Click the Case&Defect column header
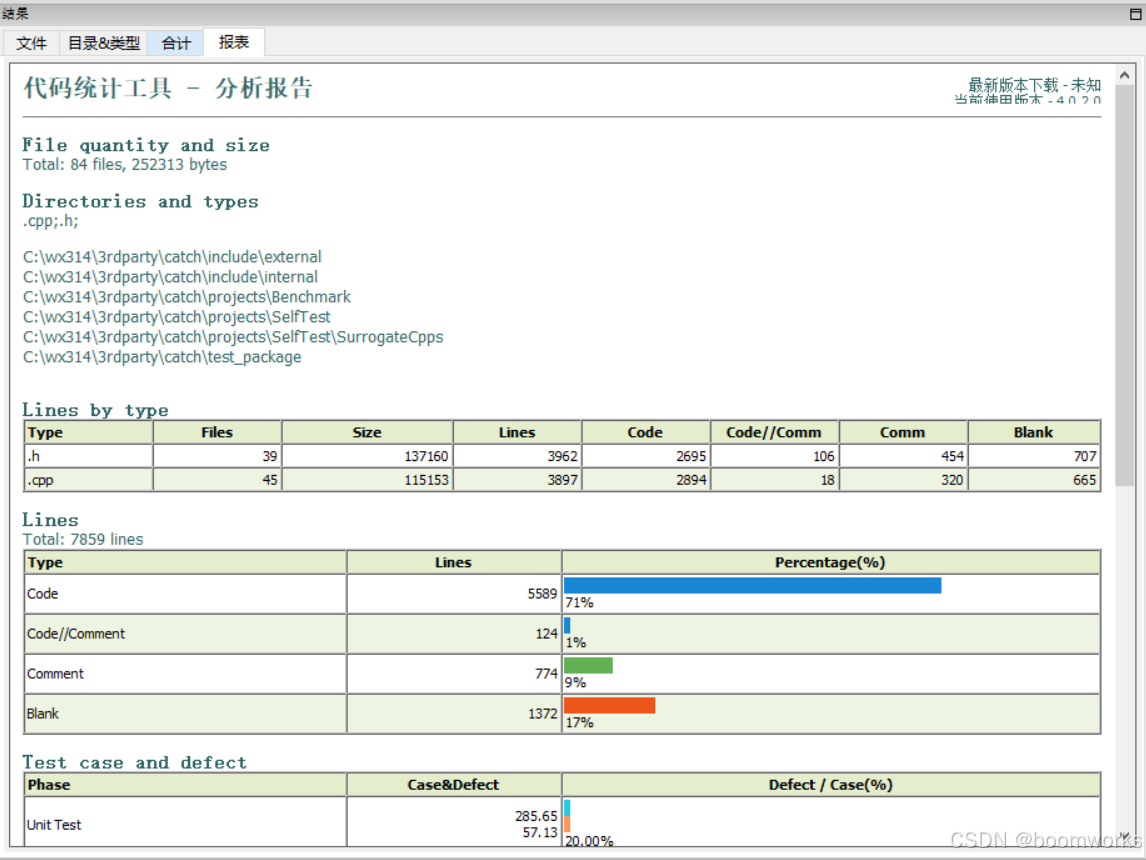 (453, 785)
